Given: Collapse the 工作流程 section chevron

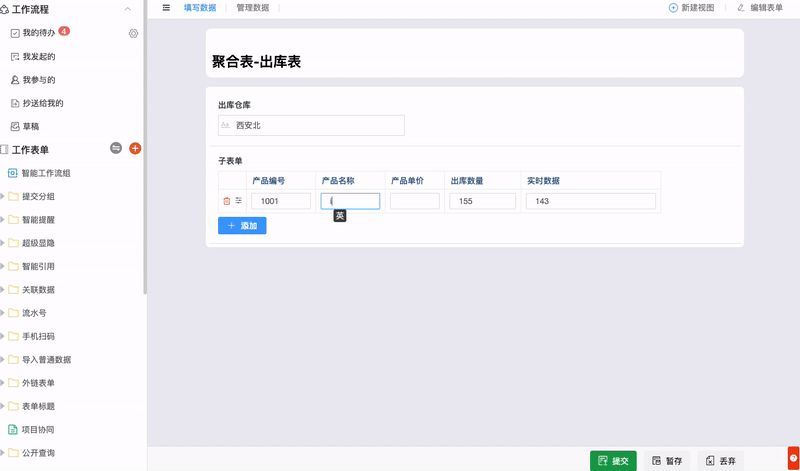Looking at the screenshot, I should tap(128, 9).
